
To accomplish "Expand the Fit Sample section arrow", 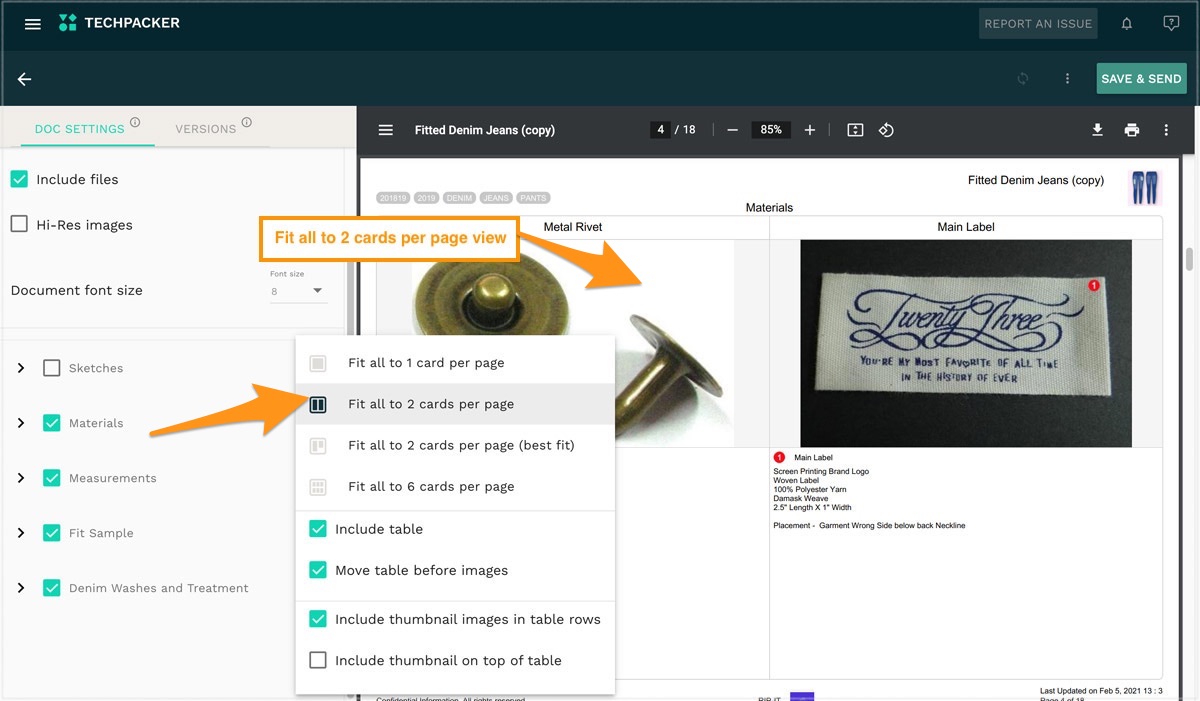I will pyautogui.click(x=21, y=533).
